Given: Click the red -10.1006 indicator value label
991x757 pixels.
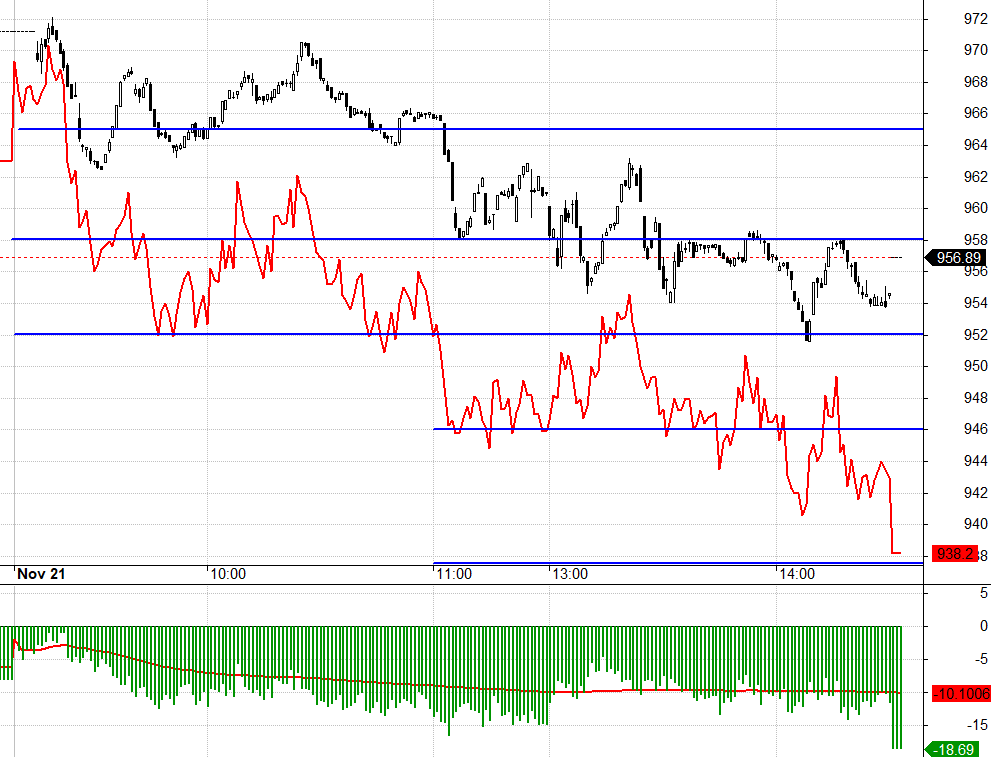Looking at the screenshot, I should [x=961, y=694].
